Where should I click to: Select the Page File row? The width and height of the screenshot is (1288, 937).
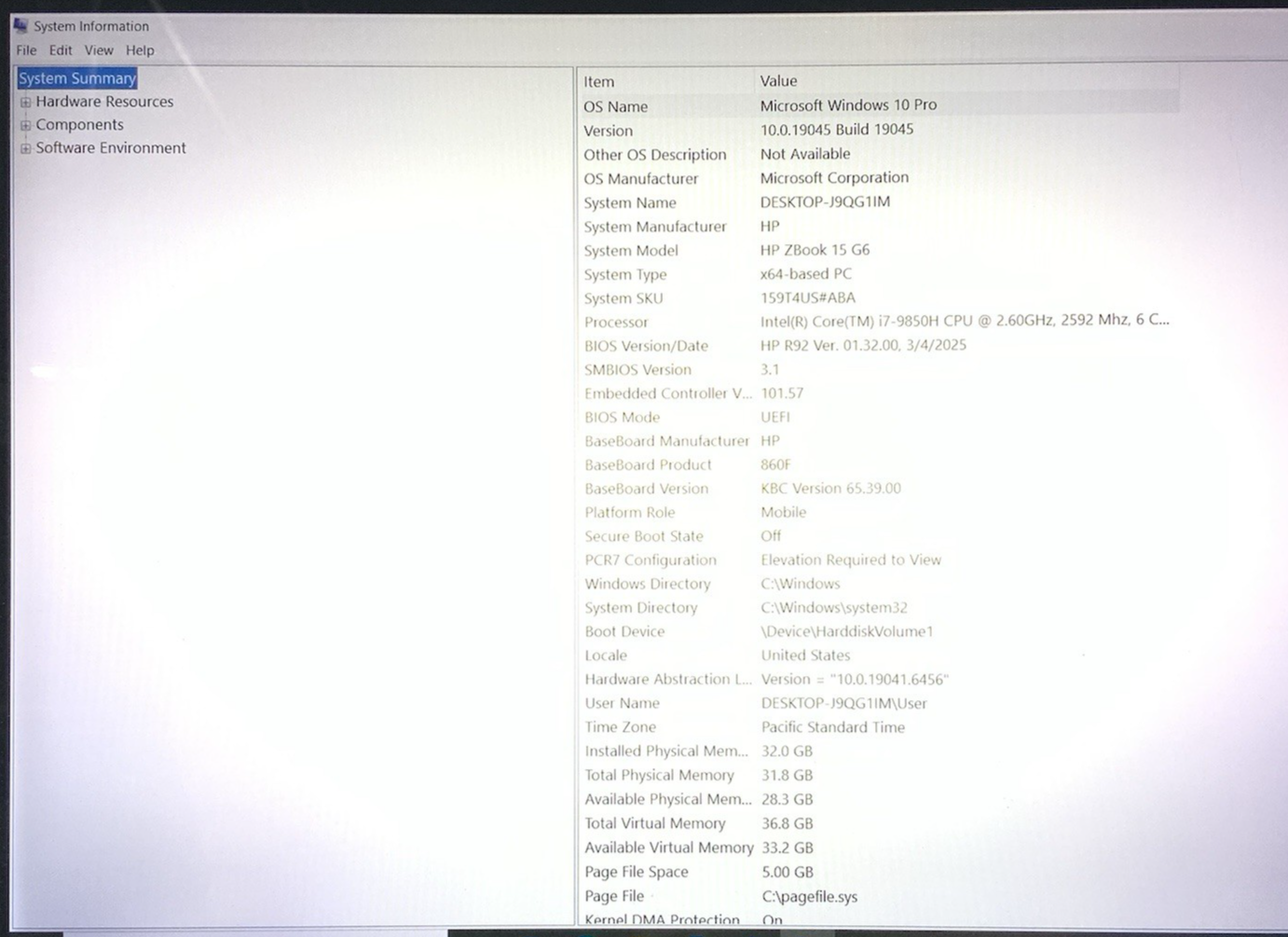614,896
